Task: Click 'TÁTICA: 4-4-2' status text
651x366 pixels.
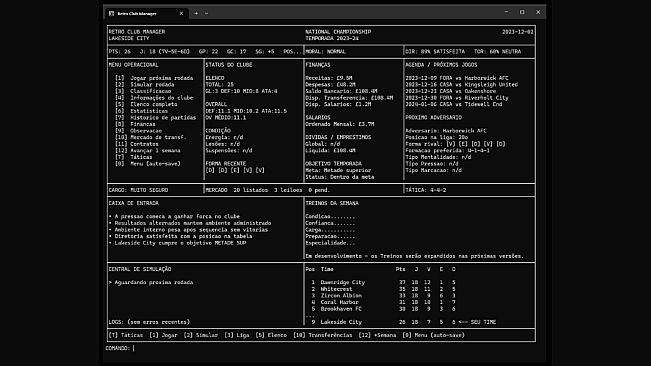Action: tap(426, 190)
